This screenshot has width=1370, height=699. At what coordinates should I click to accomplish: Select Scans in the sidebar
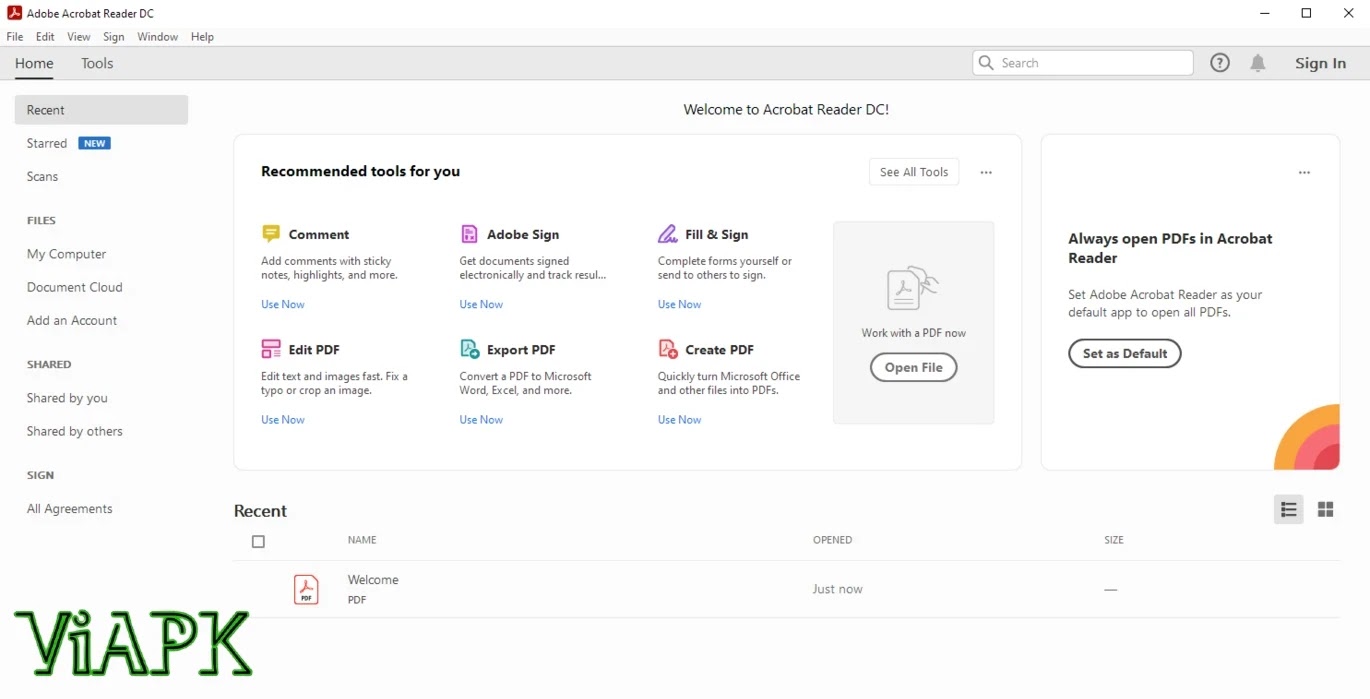point(42,177)
